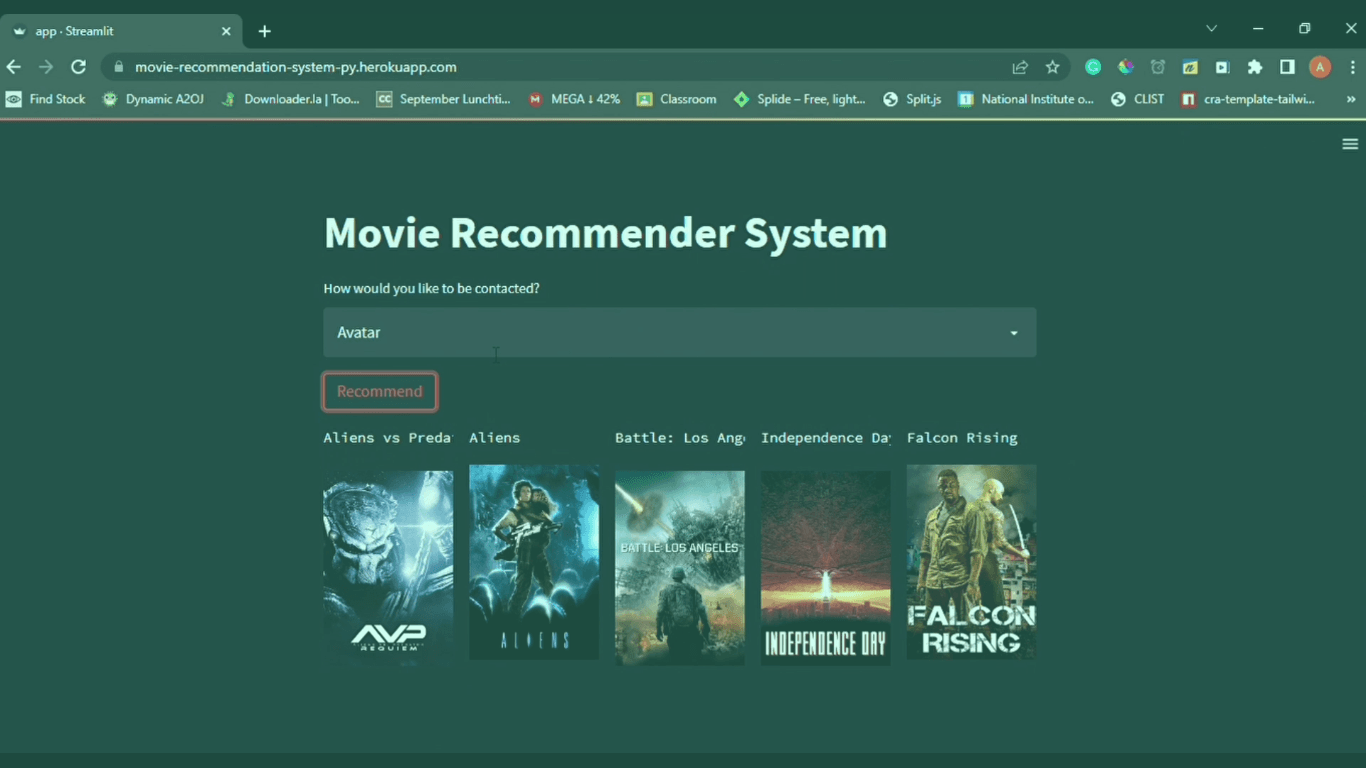
Task: Open the Classroom bookmark
Action: pyautogui.click(x=677, y=99)
